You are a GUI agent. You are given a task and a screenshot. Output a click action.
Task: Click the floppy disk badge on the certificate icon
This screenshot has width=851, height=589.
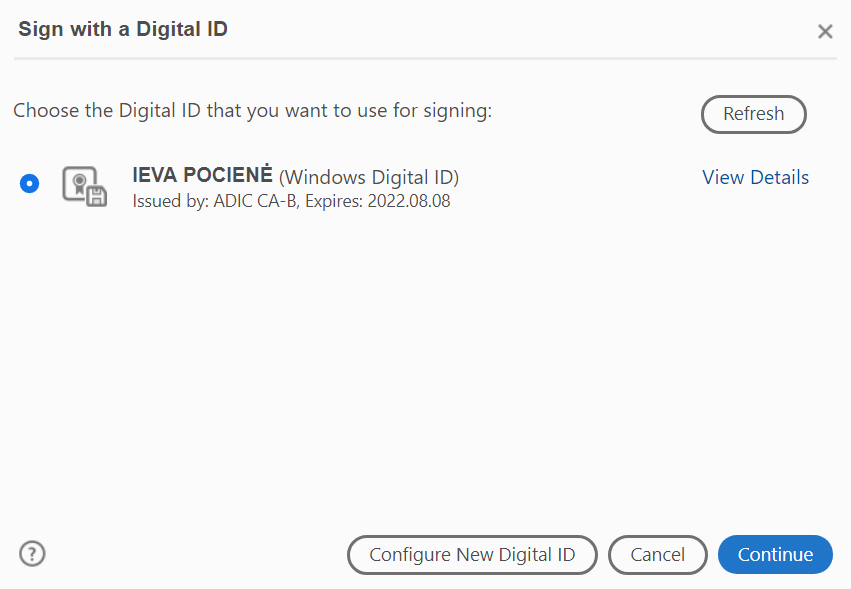97,197
